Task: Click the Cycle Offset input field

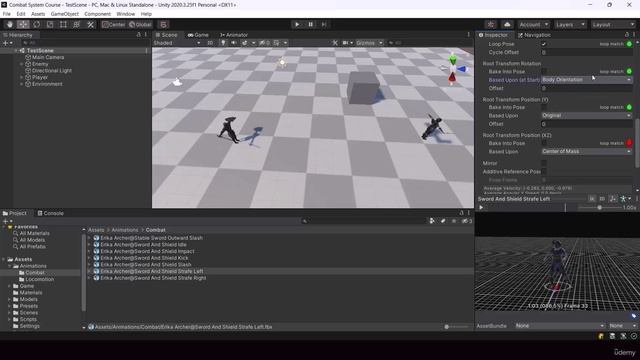Action: pos(587,53)
